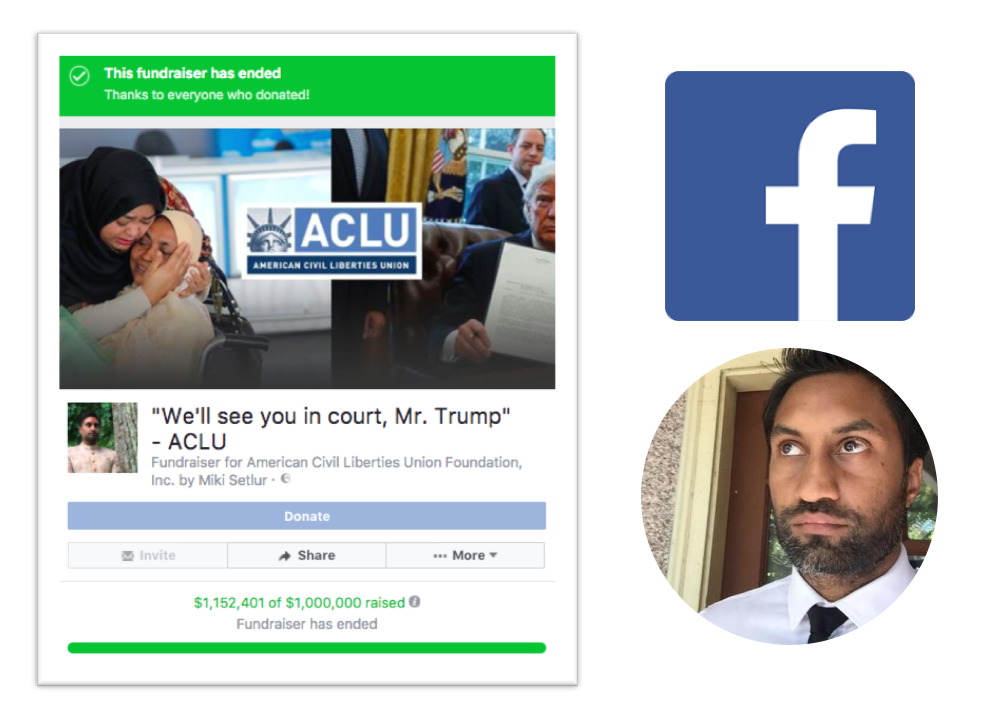Image resolution: width=998 pixels, height=719 pixels.
Task: Click the green checkmark circle icon
Action: [x=80, y=76]
